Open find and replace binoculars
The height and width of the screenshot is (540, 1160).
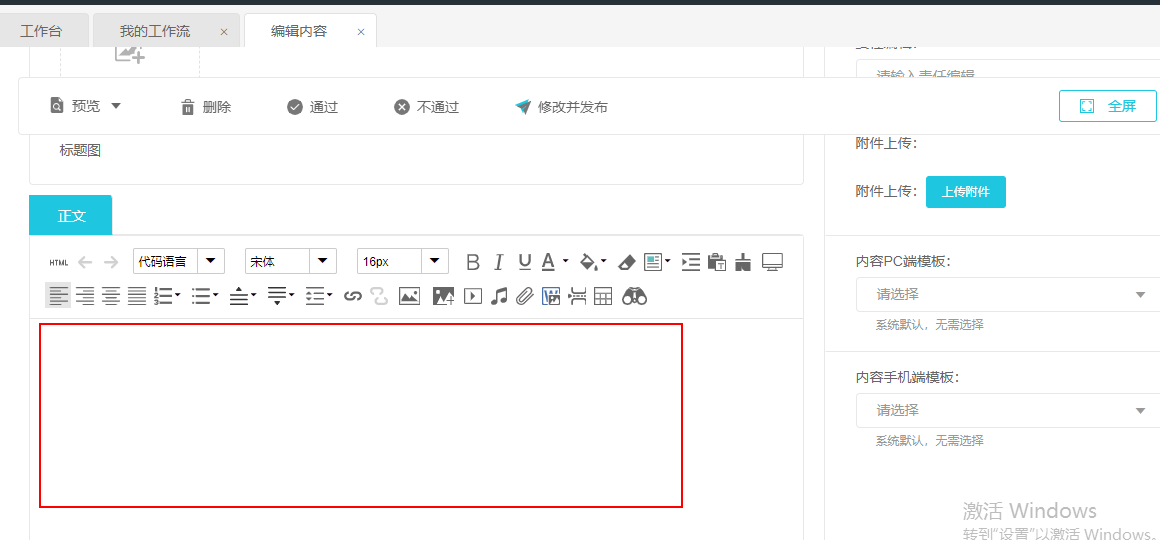(635, 297)
